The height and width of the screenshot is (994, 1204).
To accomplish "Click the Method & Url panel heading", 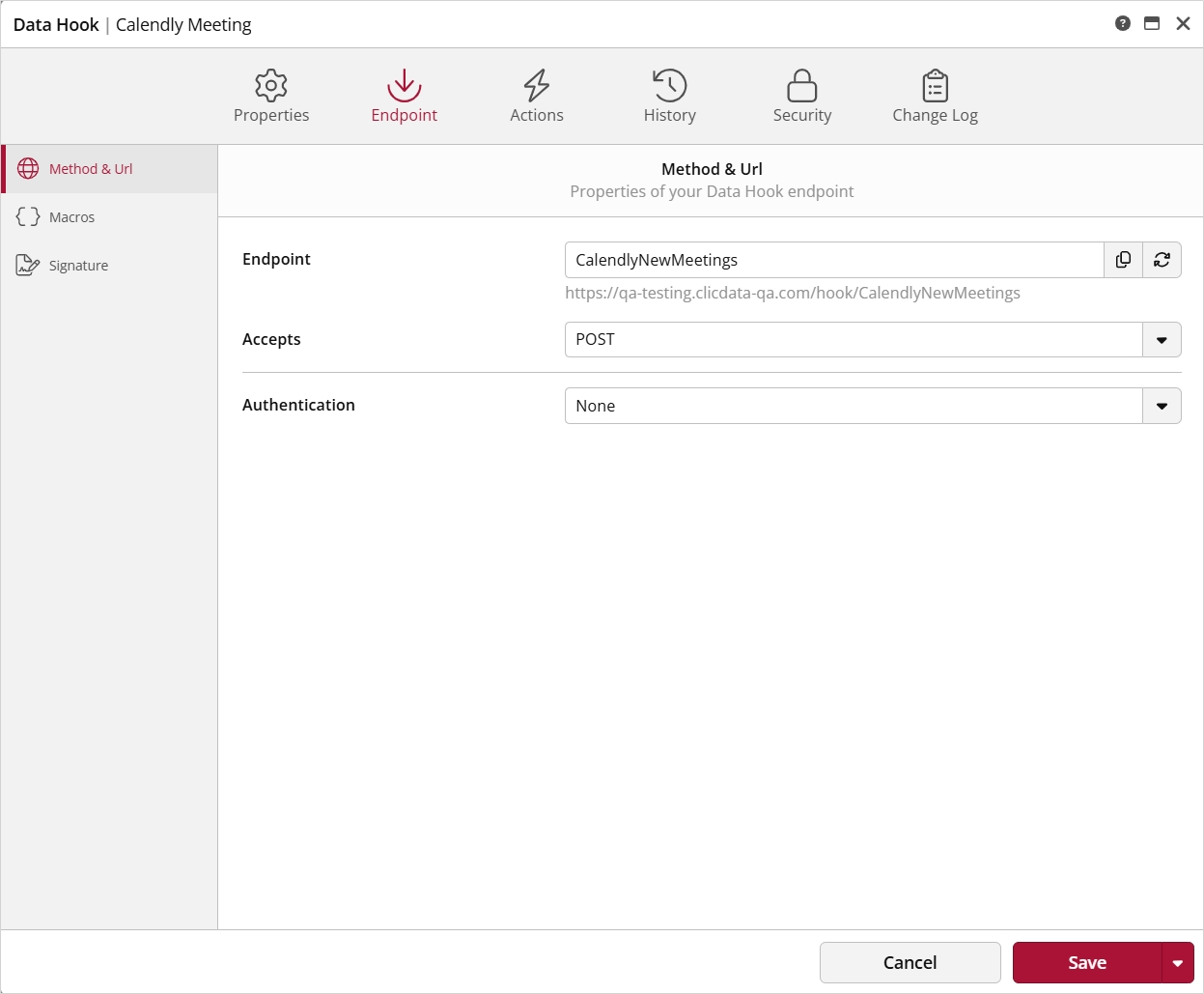I will (x=712, y=169).
